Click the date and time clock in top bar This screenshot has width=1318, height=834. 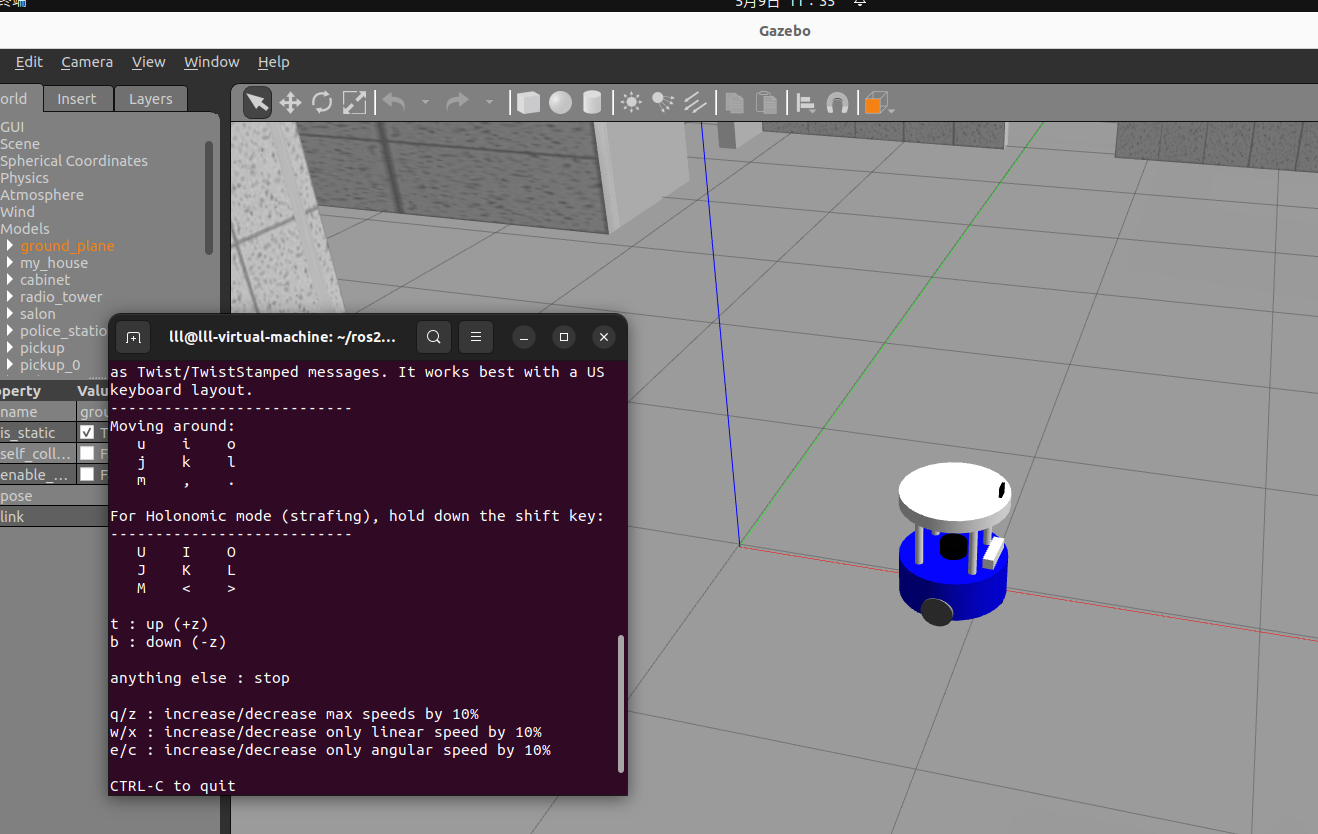(x=785, y=3)
